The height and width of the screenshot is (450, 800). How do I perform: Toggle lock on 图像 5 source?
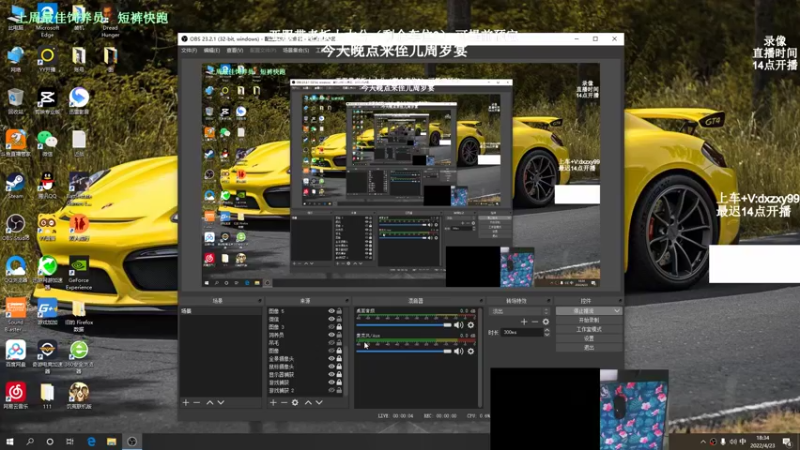click(339, 311)
